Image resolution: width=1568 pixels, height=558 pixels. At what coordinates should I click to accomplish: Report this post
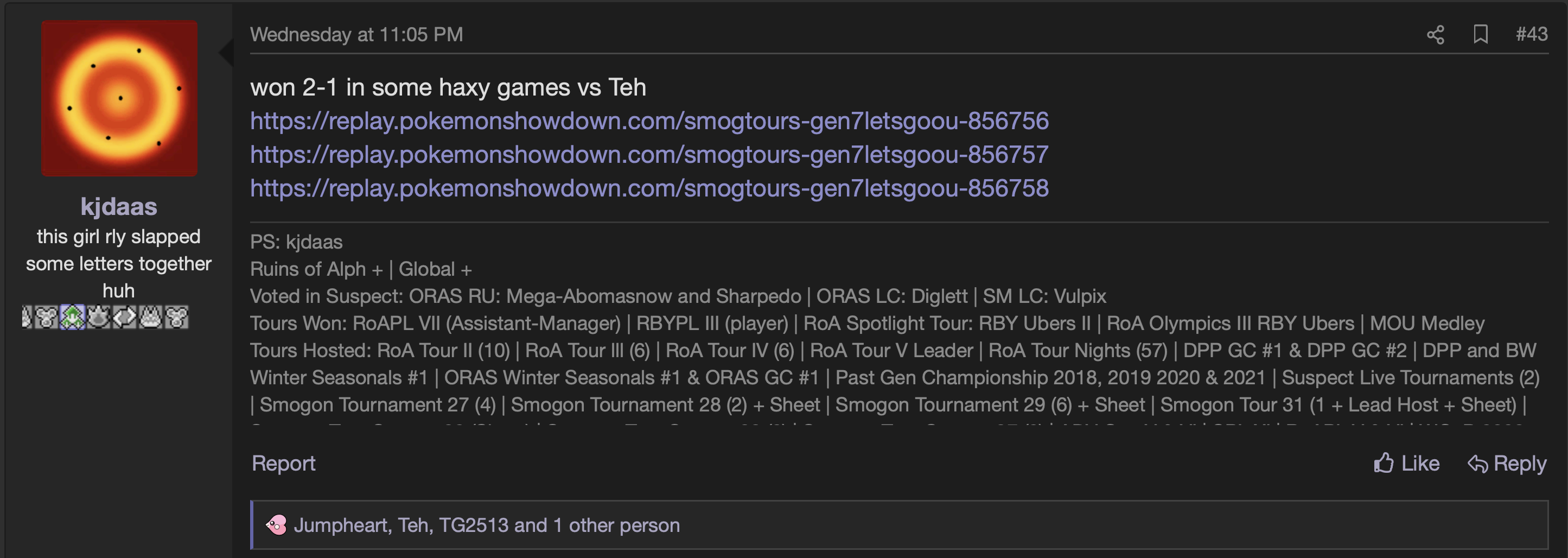click(x=284, y=464)
